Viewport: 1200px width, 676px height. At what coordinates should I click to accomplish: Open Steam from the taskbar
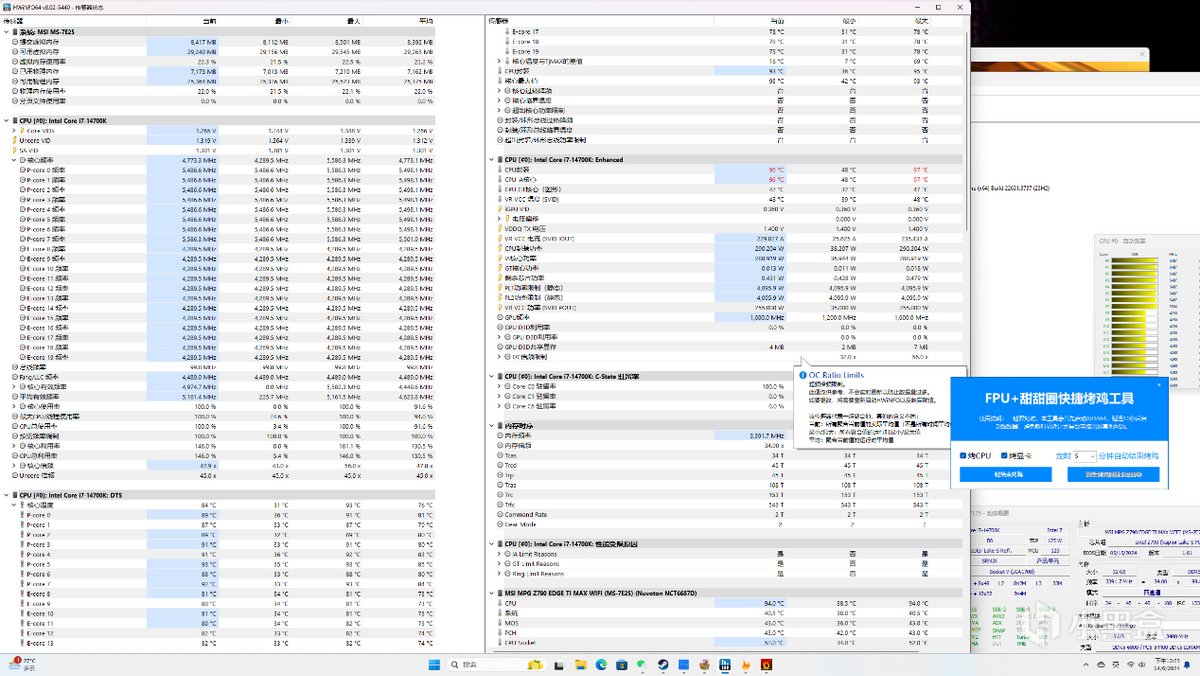click(663, 664)
